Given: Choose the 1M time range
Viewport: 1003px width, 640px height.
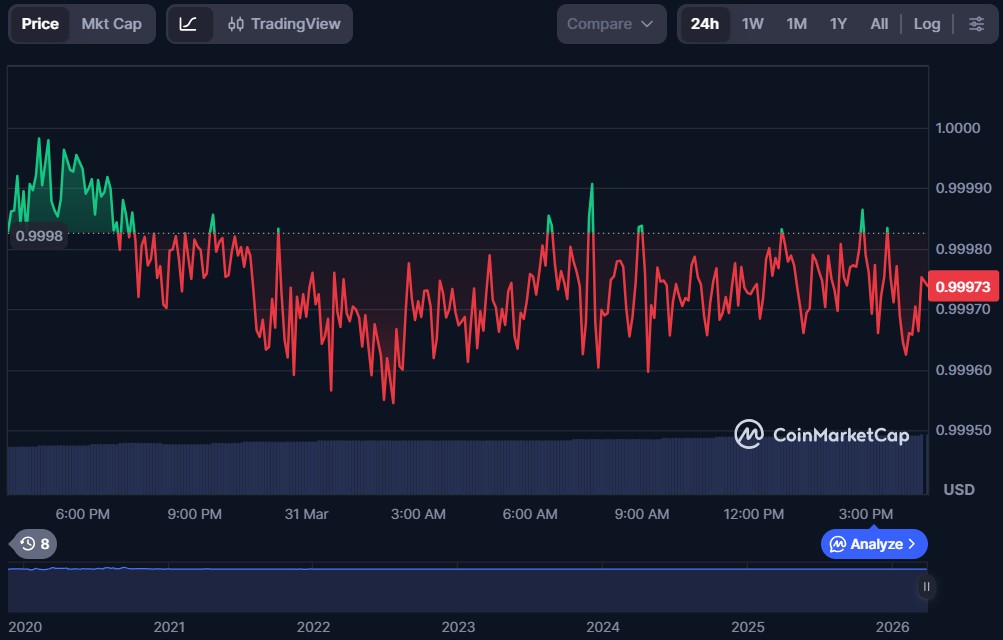Looking at the screenshot, I should [796, 24].
